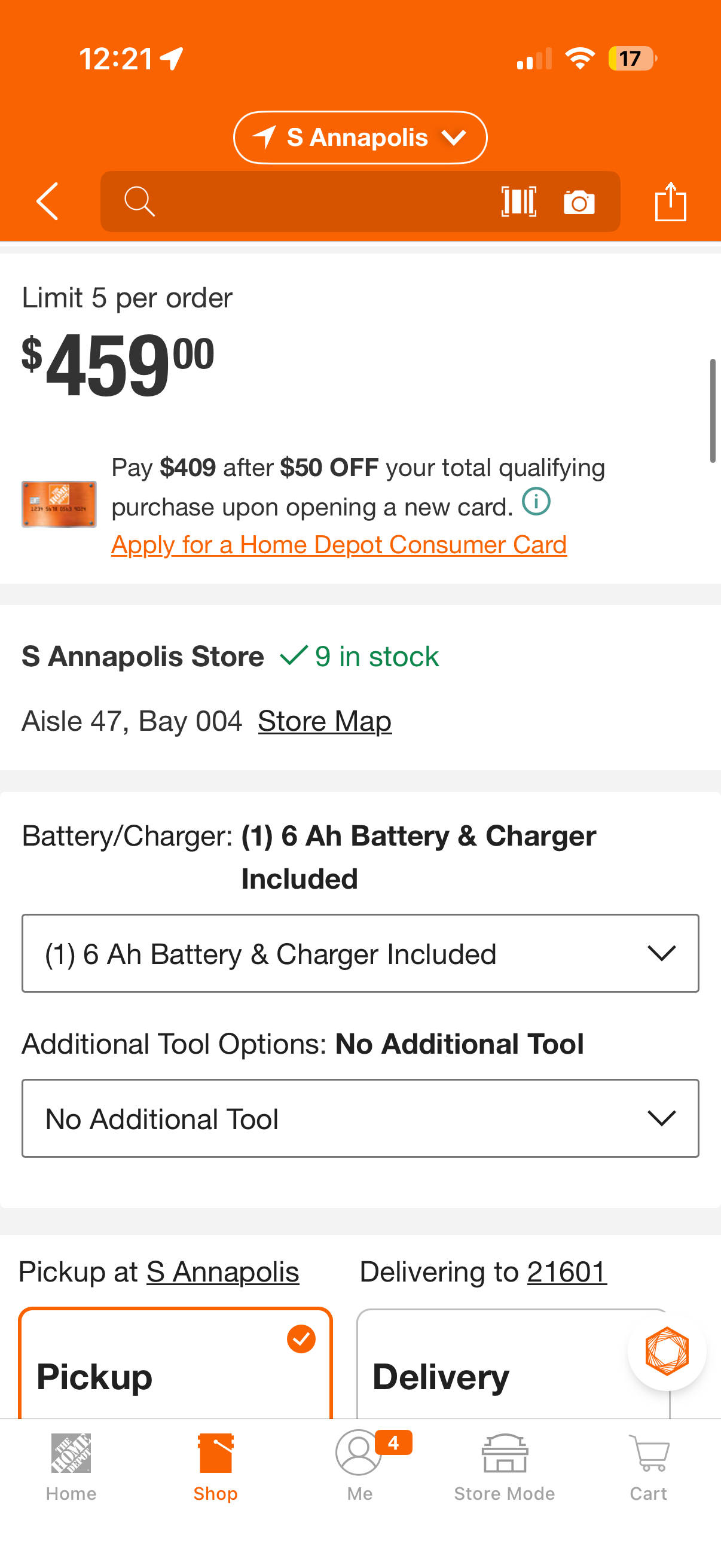
Task: Expand the S Annapolis store selector
Action: 360,138
